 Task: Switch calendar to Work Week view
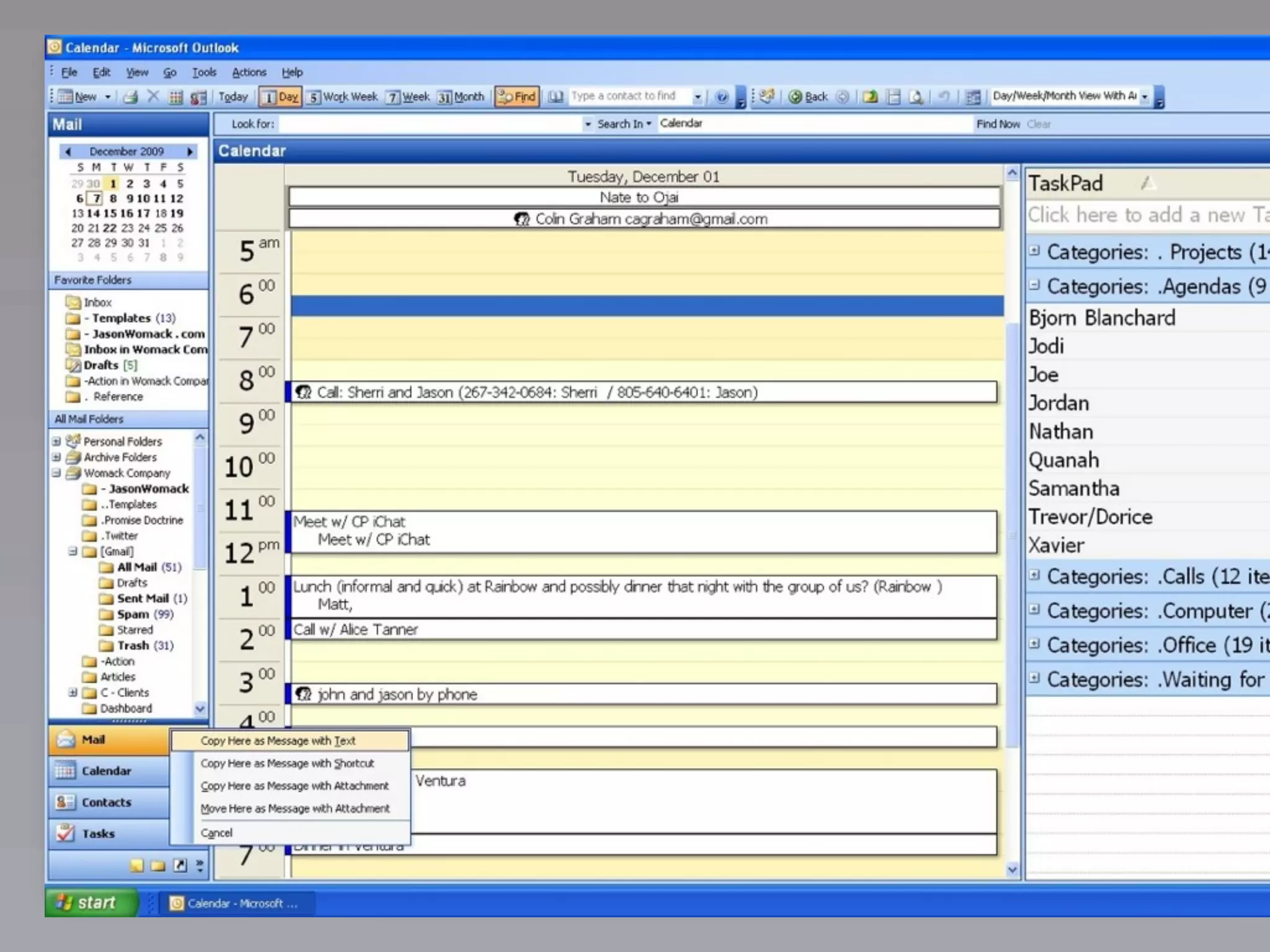coord(343,97)
